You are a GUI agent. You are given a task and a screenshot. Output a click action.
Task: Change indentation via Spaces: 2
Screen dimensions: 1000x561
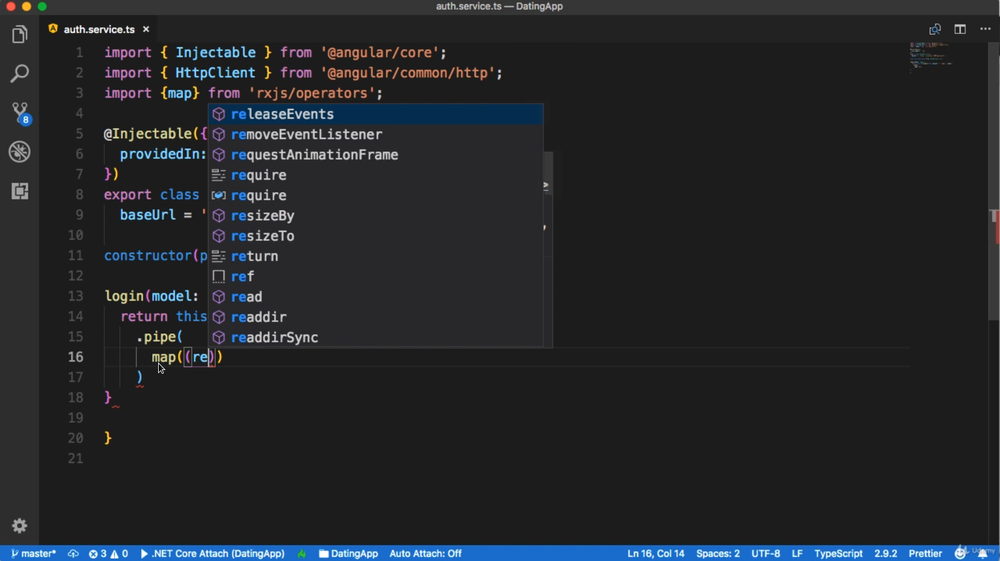(718, 553)
